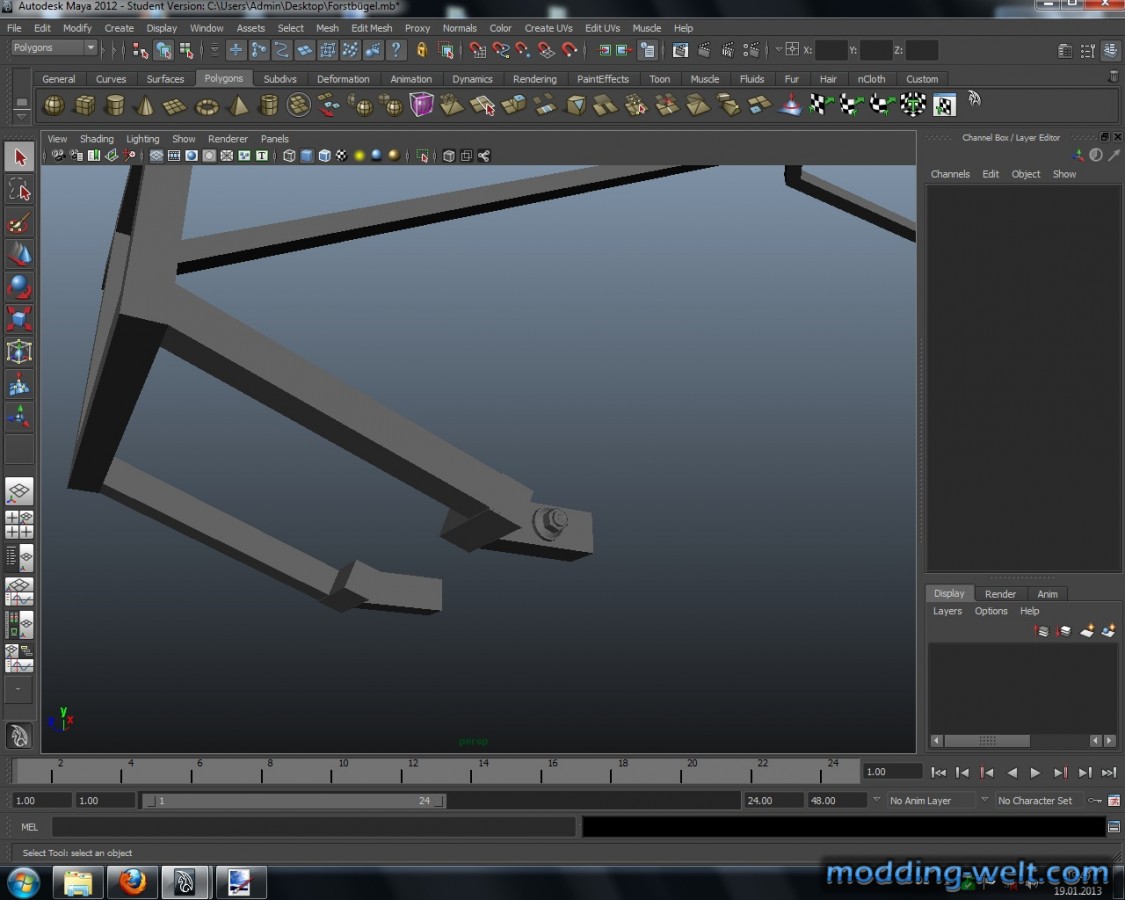This screenshot has height=900, width=1125.
Task: Activate the Move tool
Action: 19,255
